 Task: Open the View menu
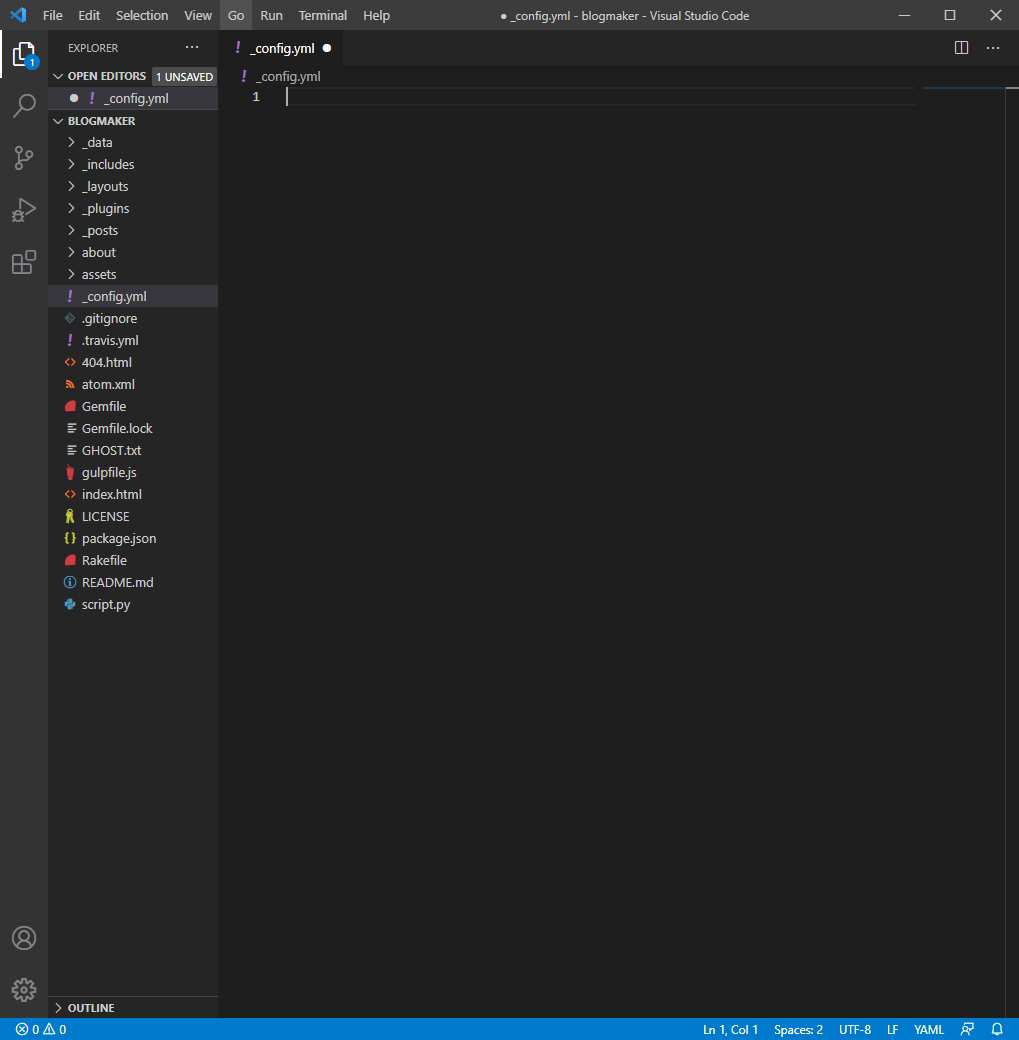198,15
